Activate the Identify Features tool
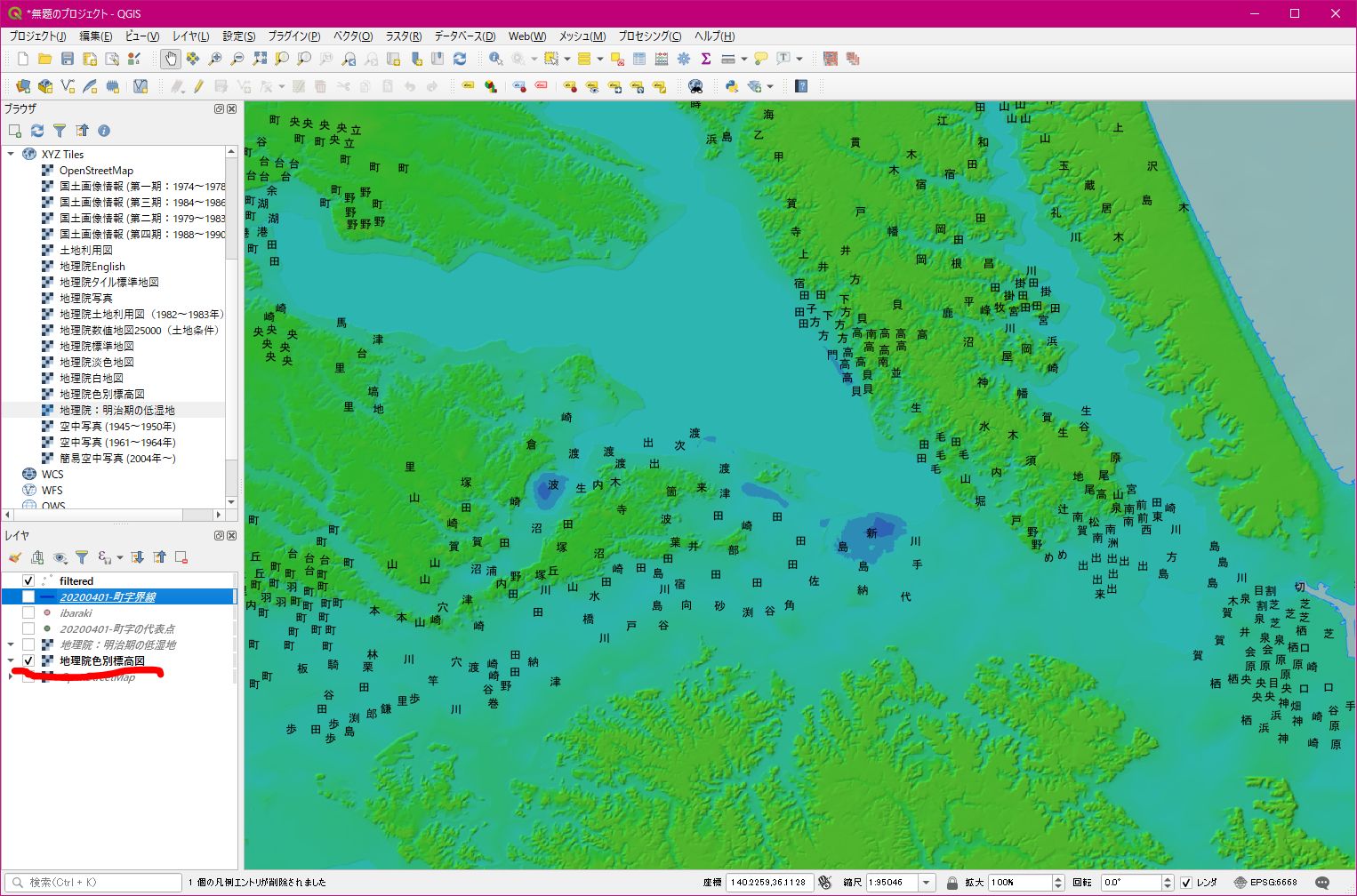Screen dimensions: 1357x896 pos(495,59)
